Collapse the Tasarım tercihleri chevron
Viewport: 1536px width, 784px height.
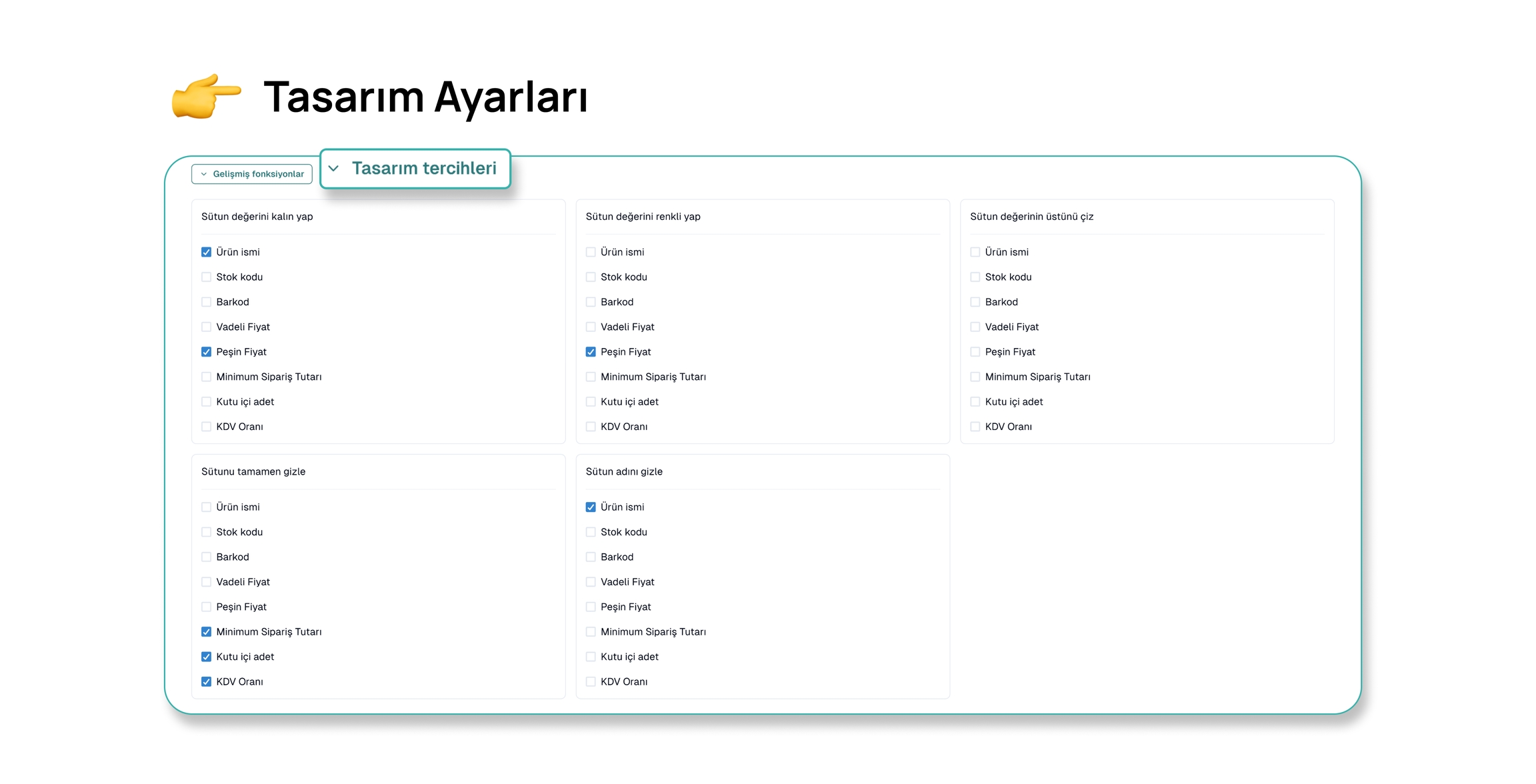coord(334,169)
